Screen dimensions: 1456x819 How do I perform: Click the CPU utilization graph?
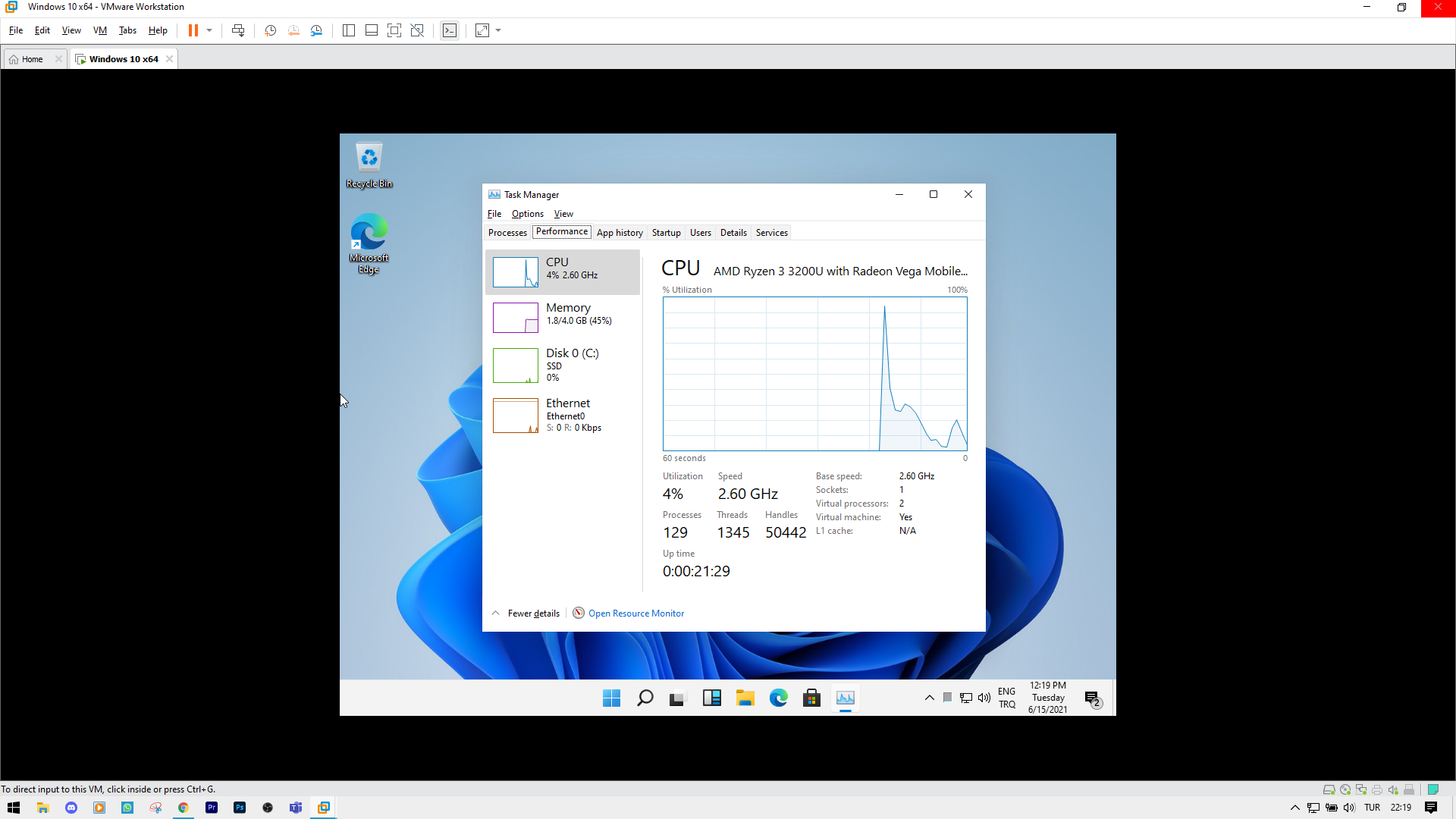click(x=815, y=374)
